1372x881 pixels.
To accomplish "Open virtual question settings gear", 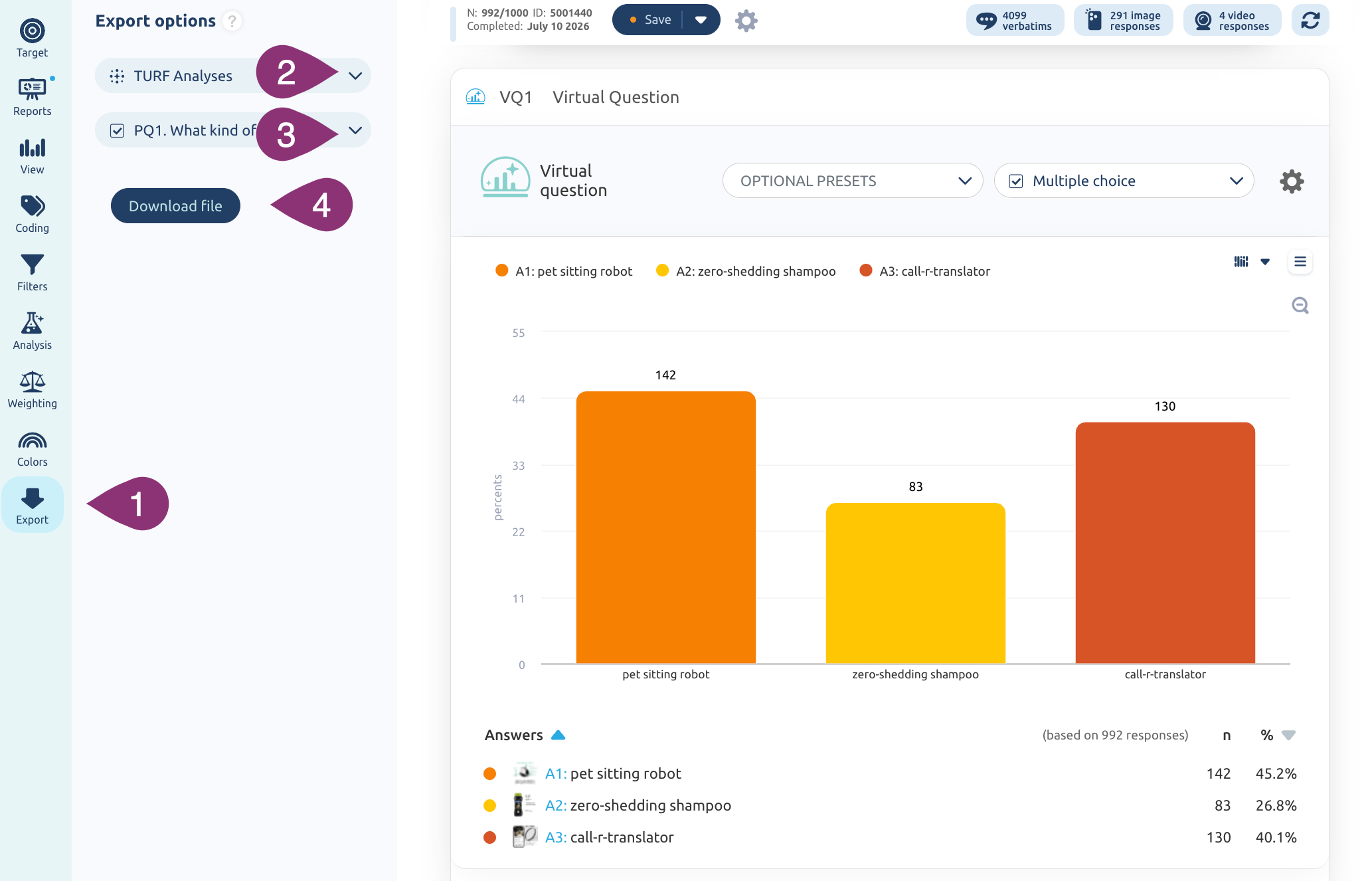I will tap(1292, 181).
